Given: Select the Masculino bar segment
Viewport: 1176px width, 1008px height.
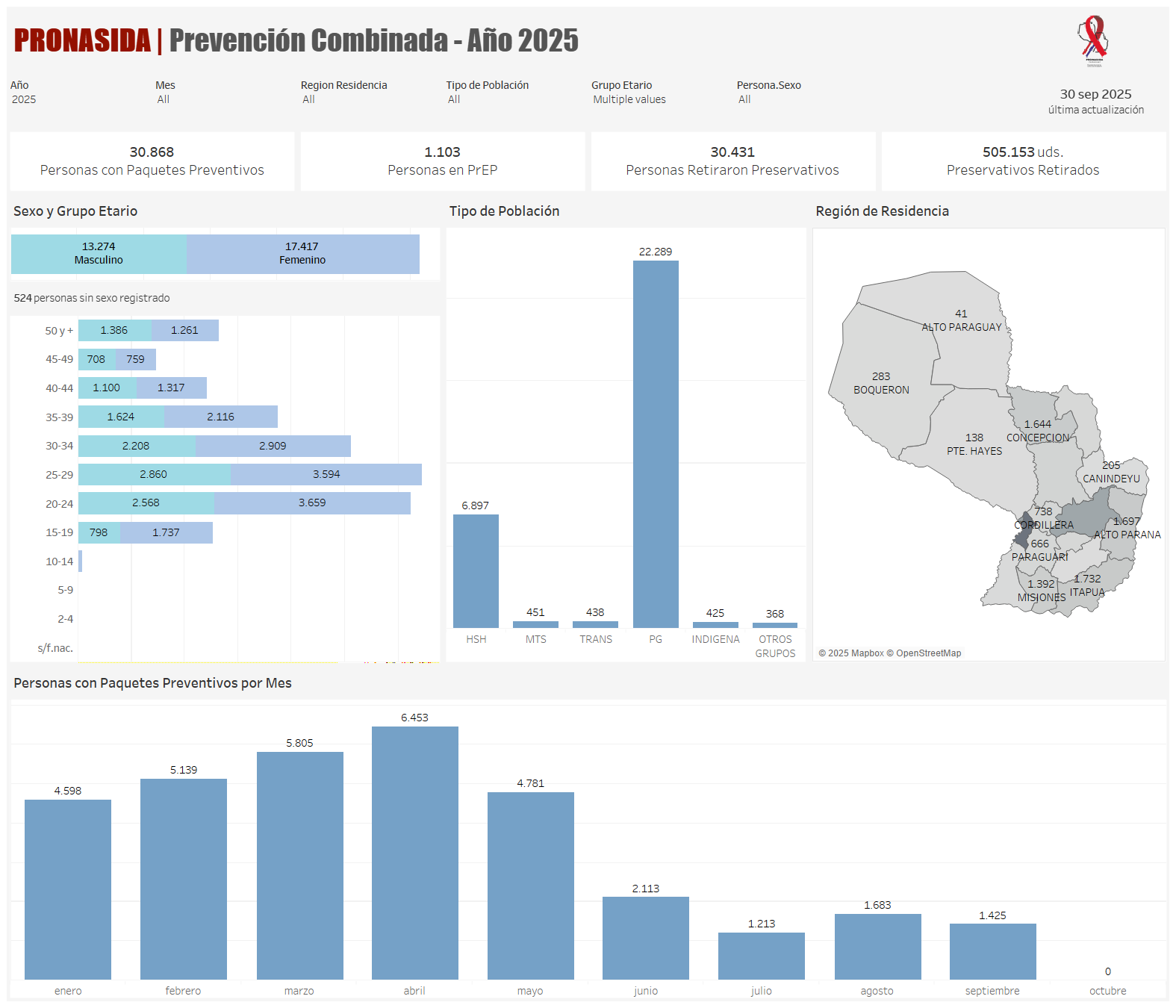Looking at the screenshot, I should [x=99, y=254].
